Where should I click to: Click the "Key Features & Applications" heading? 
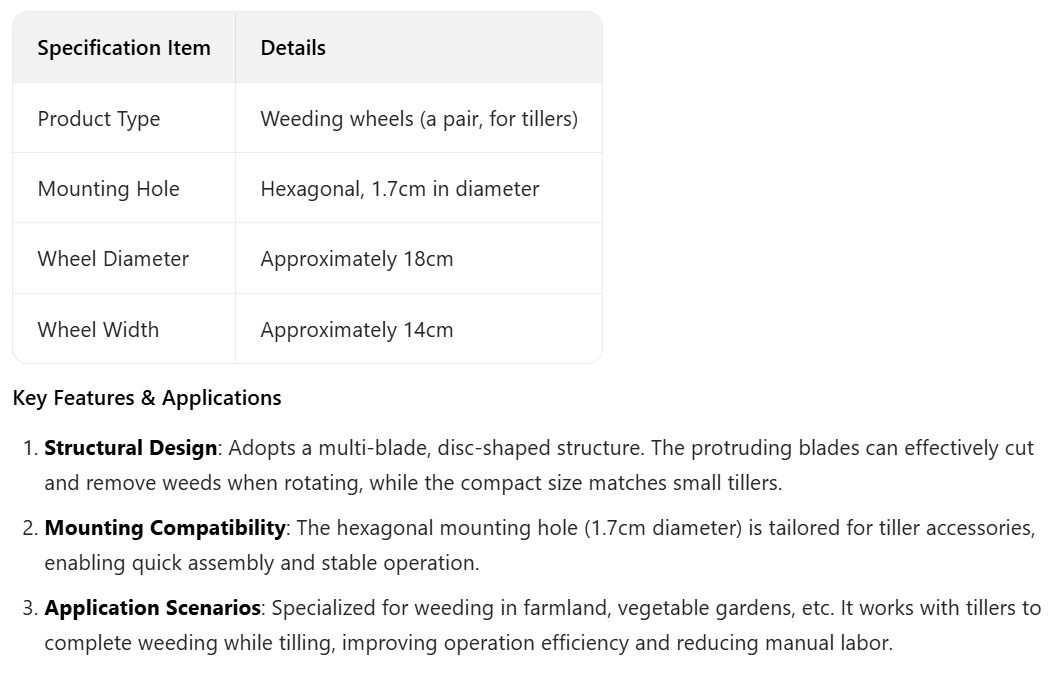[147, 398]
